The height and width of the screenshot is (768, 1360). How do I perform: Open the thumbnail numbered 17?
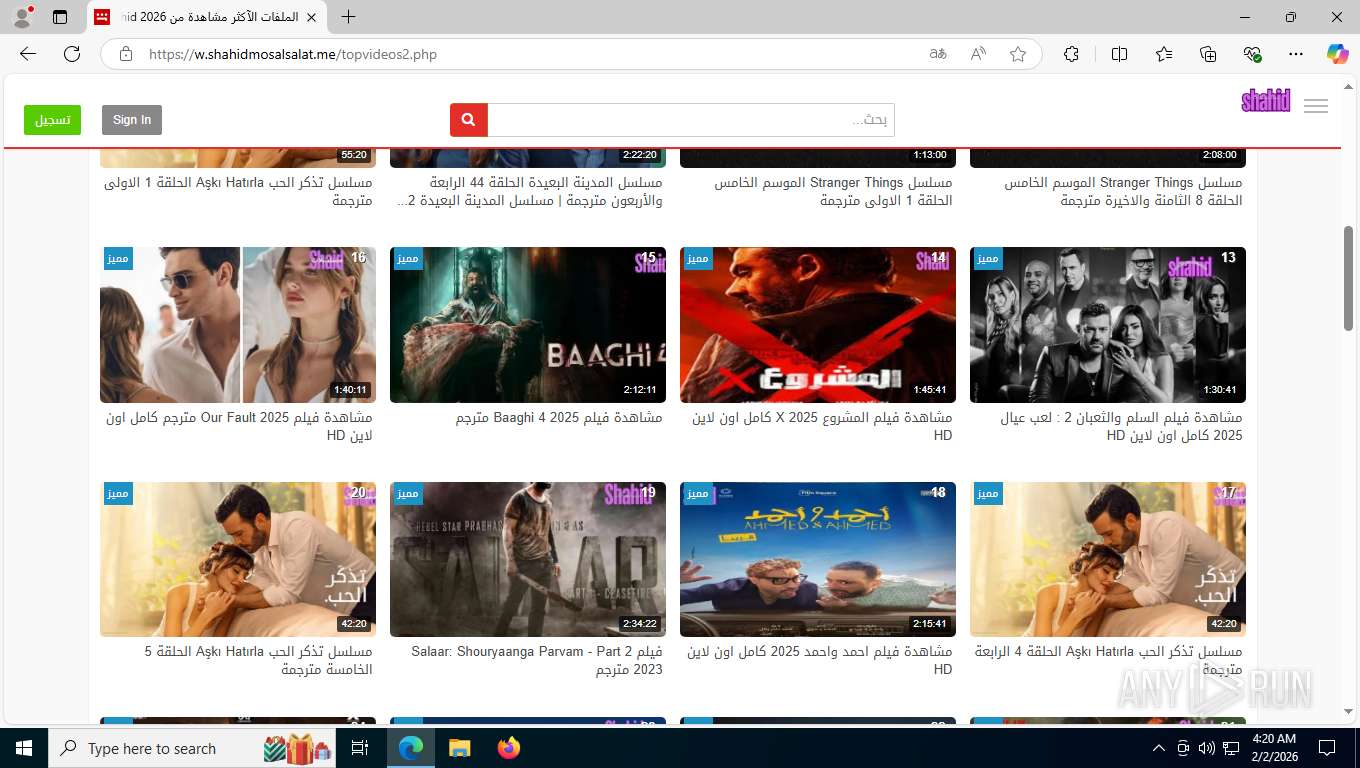(1108, 560)
